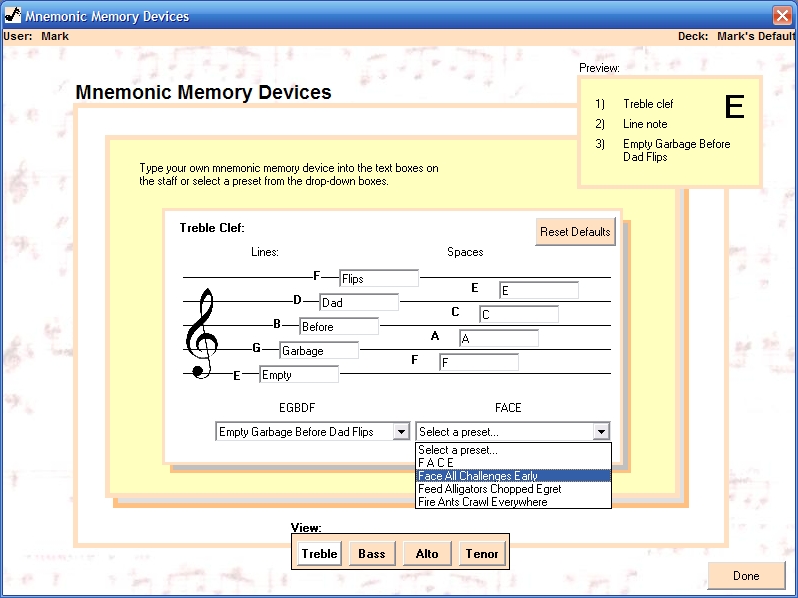Focus the G line text box containing 'Garbage'
The image size is (798, 598).
pyautogui.click(x=319, y=350)
